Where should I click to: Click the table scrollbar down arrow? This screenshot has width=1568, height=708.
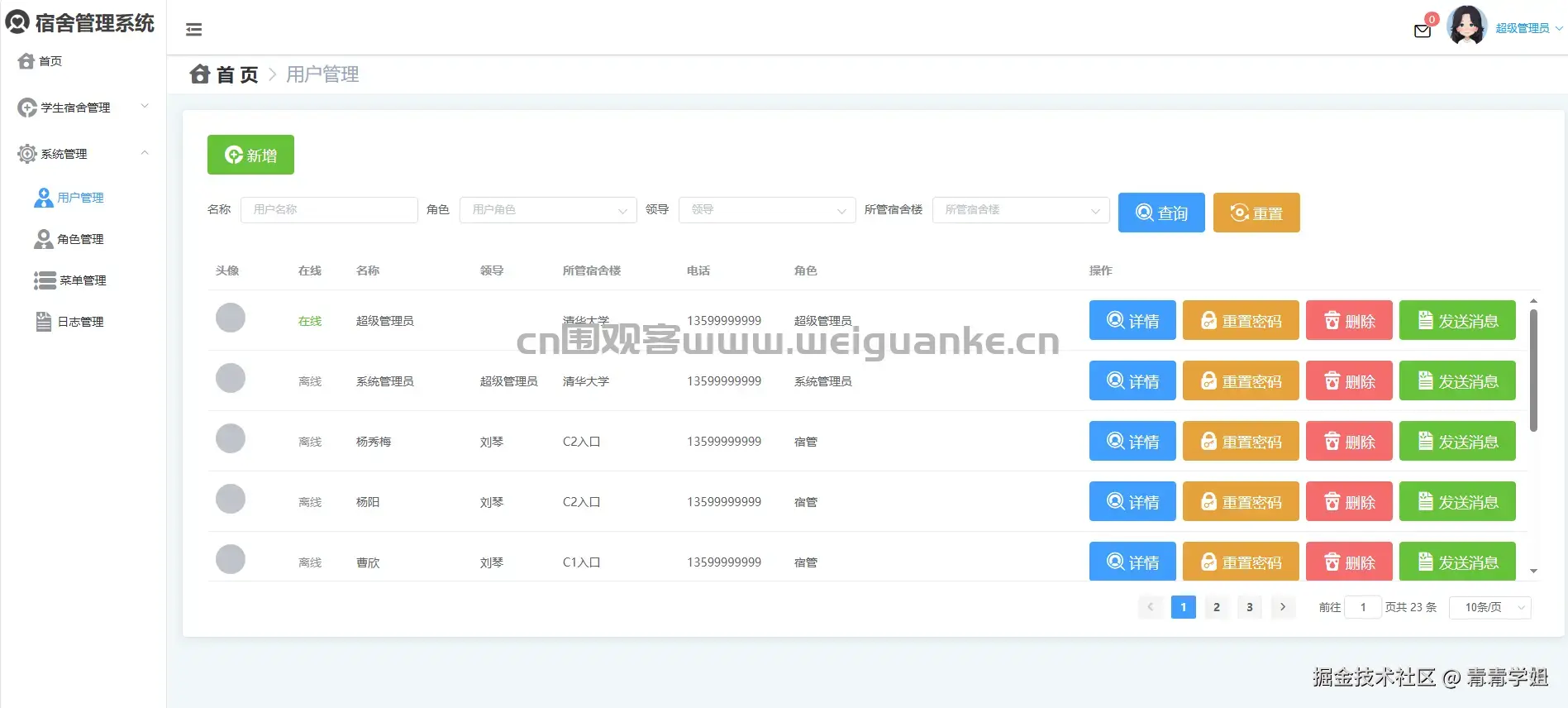pyautogui.click(x=1533, y=571)
